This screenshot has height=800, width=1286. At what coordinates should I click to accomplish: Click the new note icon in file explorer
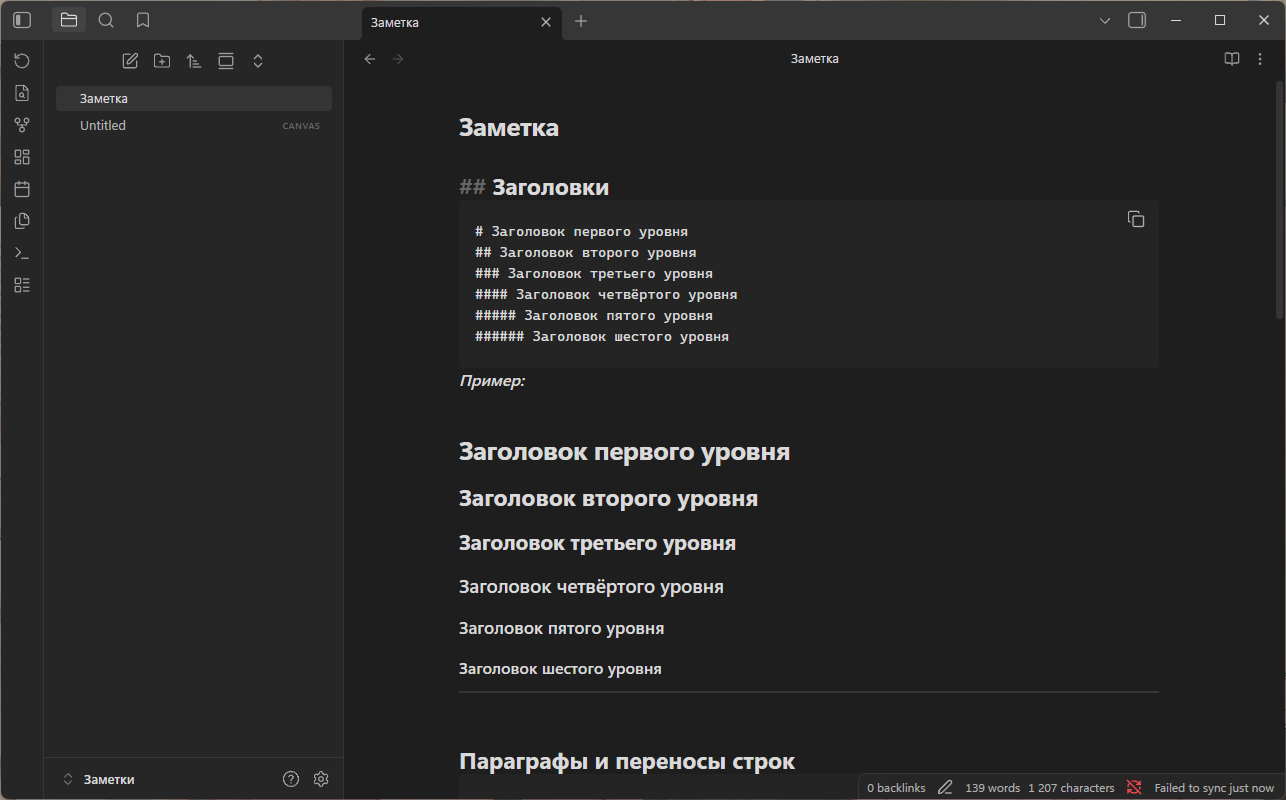[x=130, y=61]
